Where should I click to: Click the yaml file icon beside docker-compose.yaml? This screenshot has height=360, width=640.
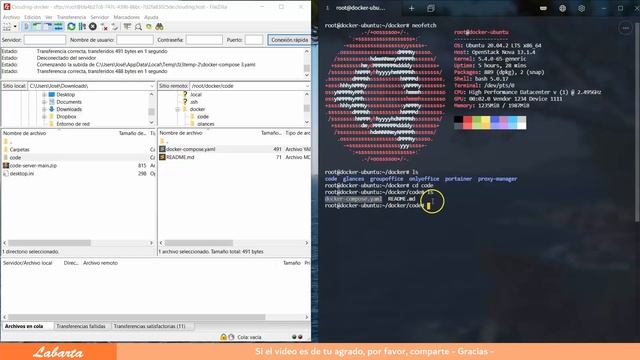(162, 149)
